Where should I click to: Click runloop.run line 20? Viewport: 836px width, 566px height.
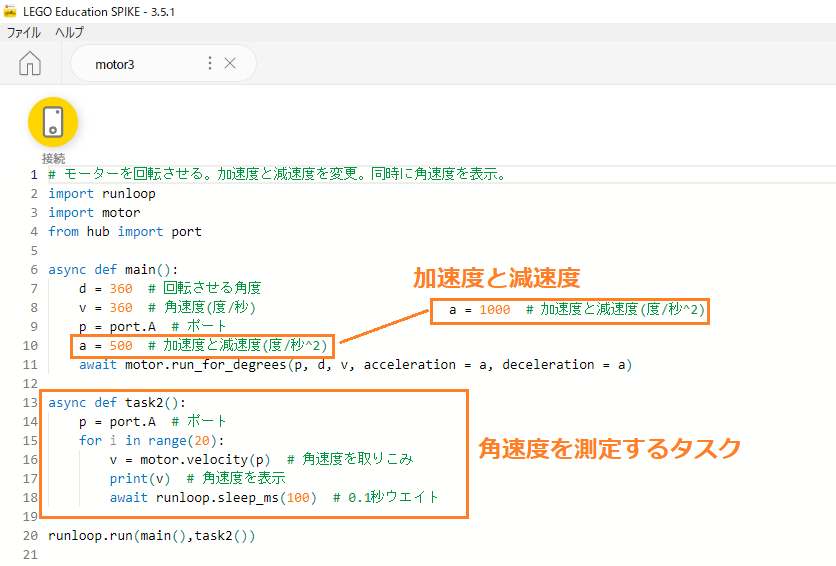[x=151, y=536]
